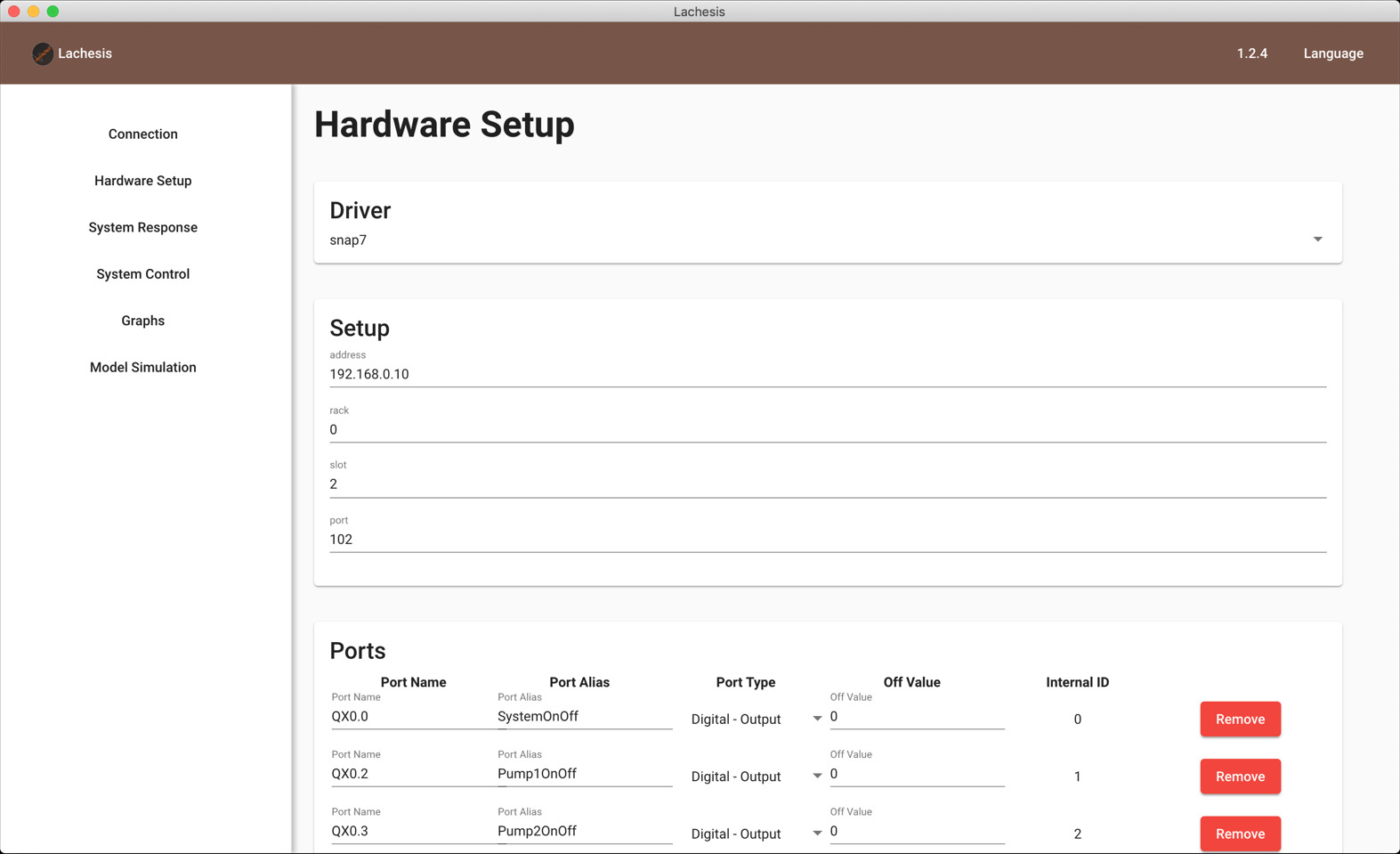Switch to the Graphs page
The image size is (1400, 854).
[143, 321]
